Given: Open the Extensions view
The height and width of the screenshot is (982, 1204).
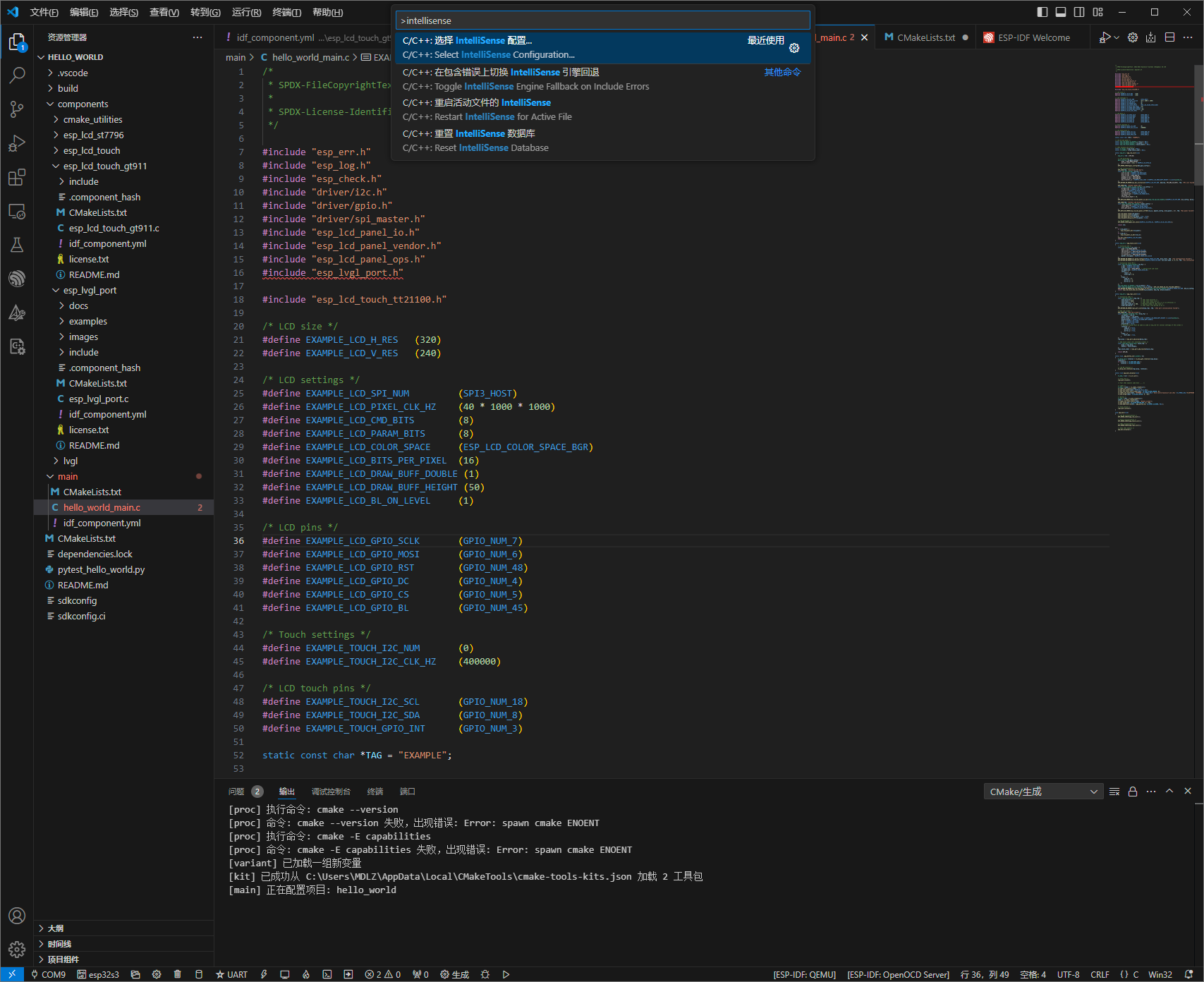Looking at the screenshot, I should point(17,177).
